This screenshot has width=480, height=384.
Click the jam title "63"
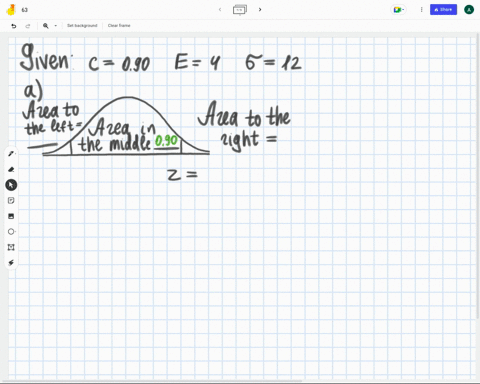click(x=25, y=10)
